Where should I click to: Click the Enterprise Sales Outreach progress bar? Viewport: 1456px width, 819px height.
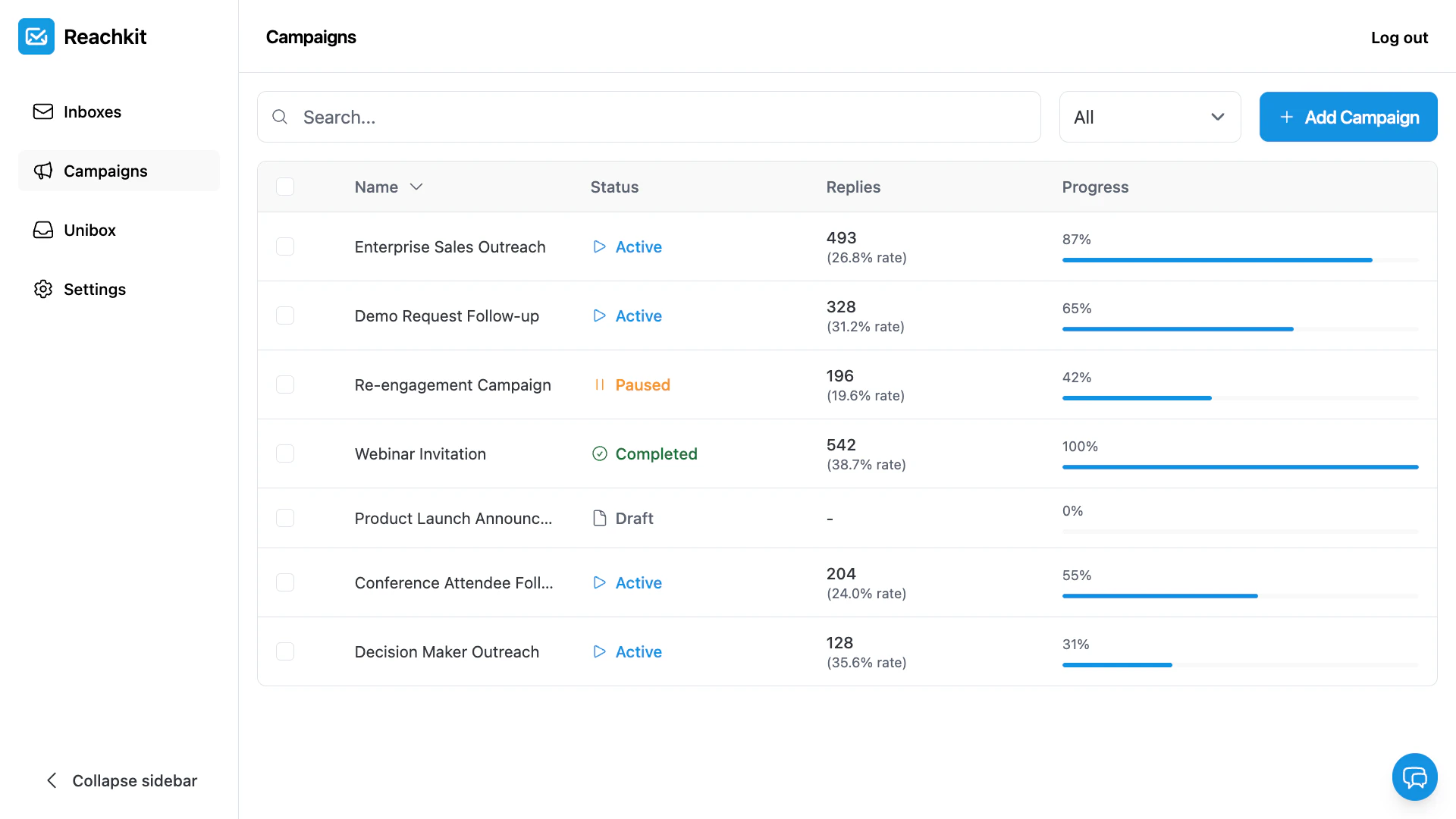(1240, 260)
